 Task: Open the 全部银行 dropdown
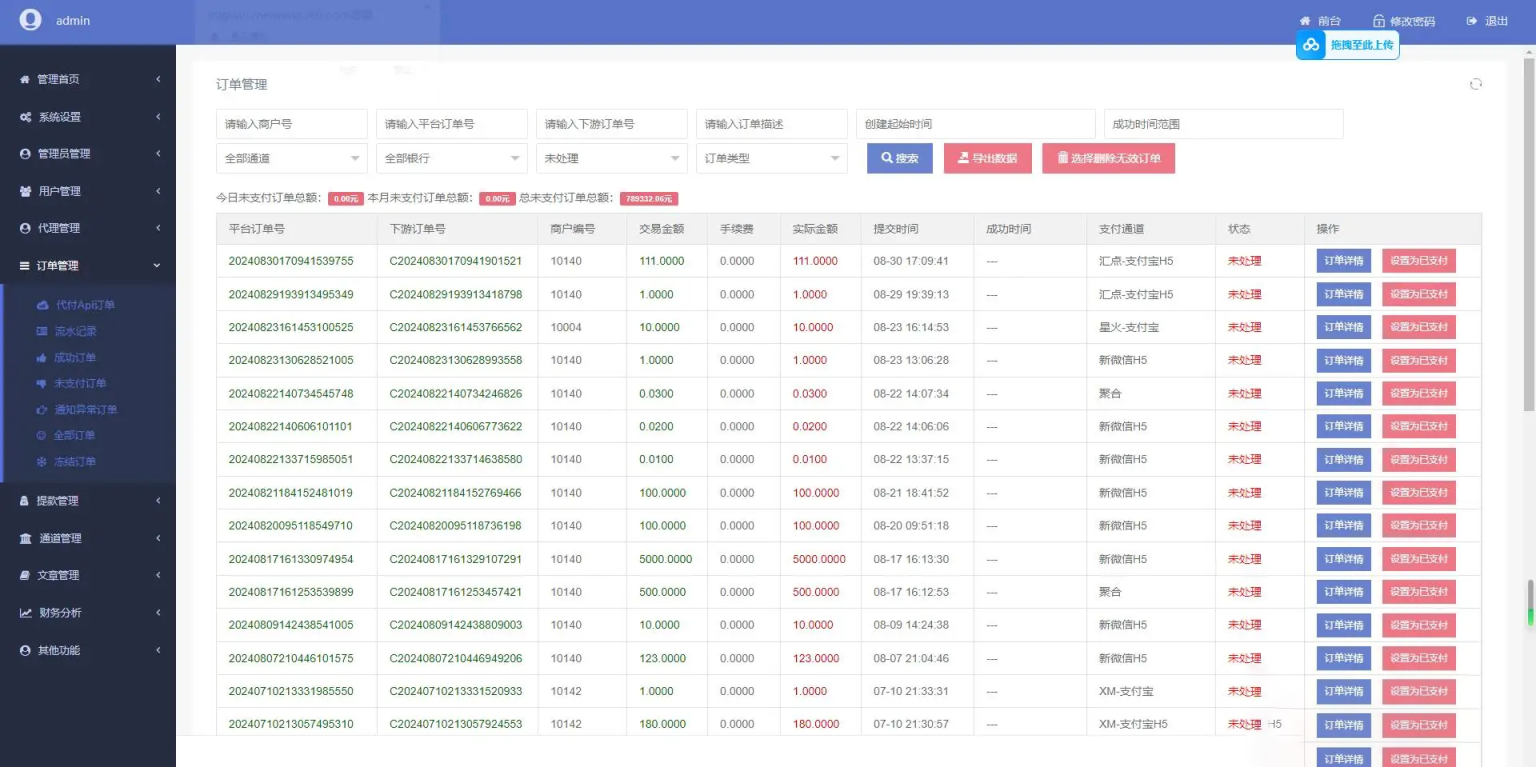[451, 158]
